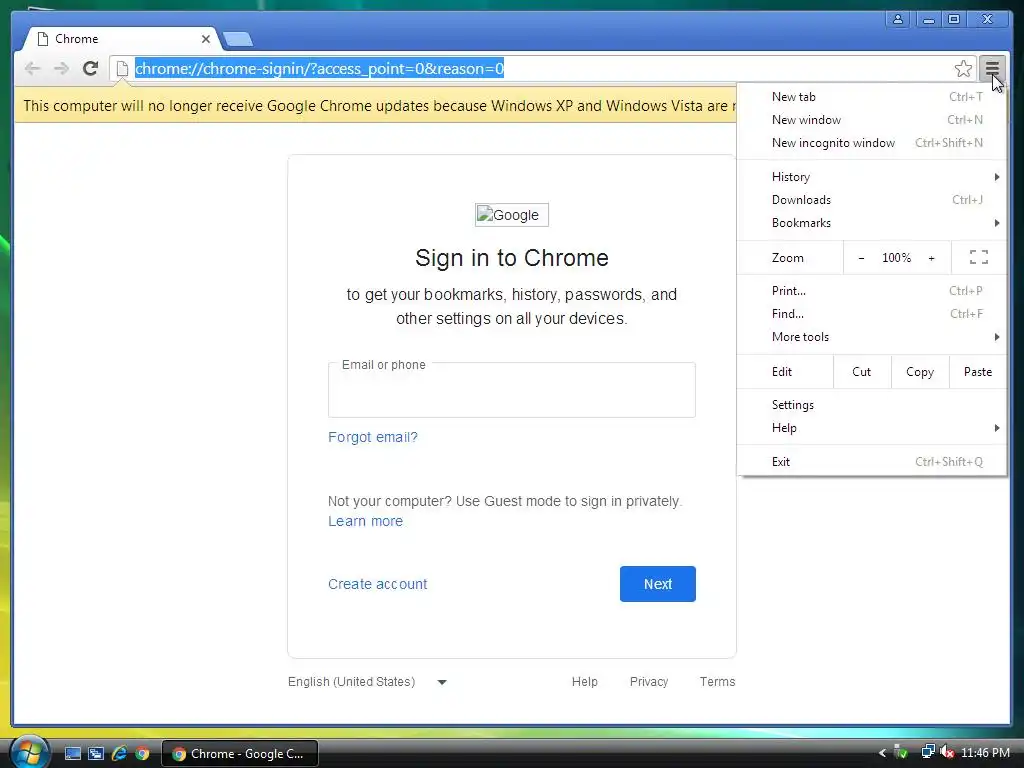
Task: Increase zoom with the plus button
Action: pos(931,258)
